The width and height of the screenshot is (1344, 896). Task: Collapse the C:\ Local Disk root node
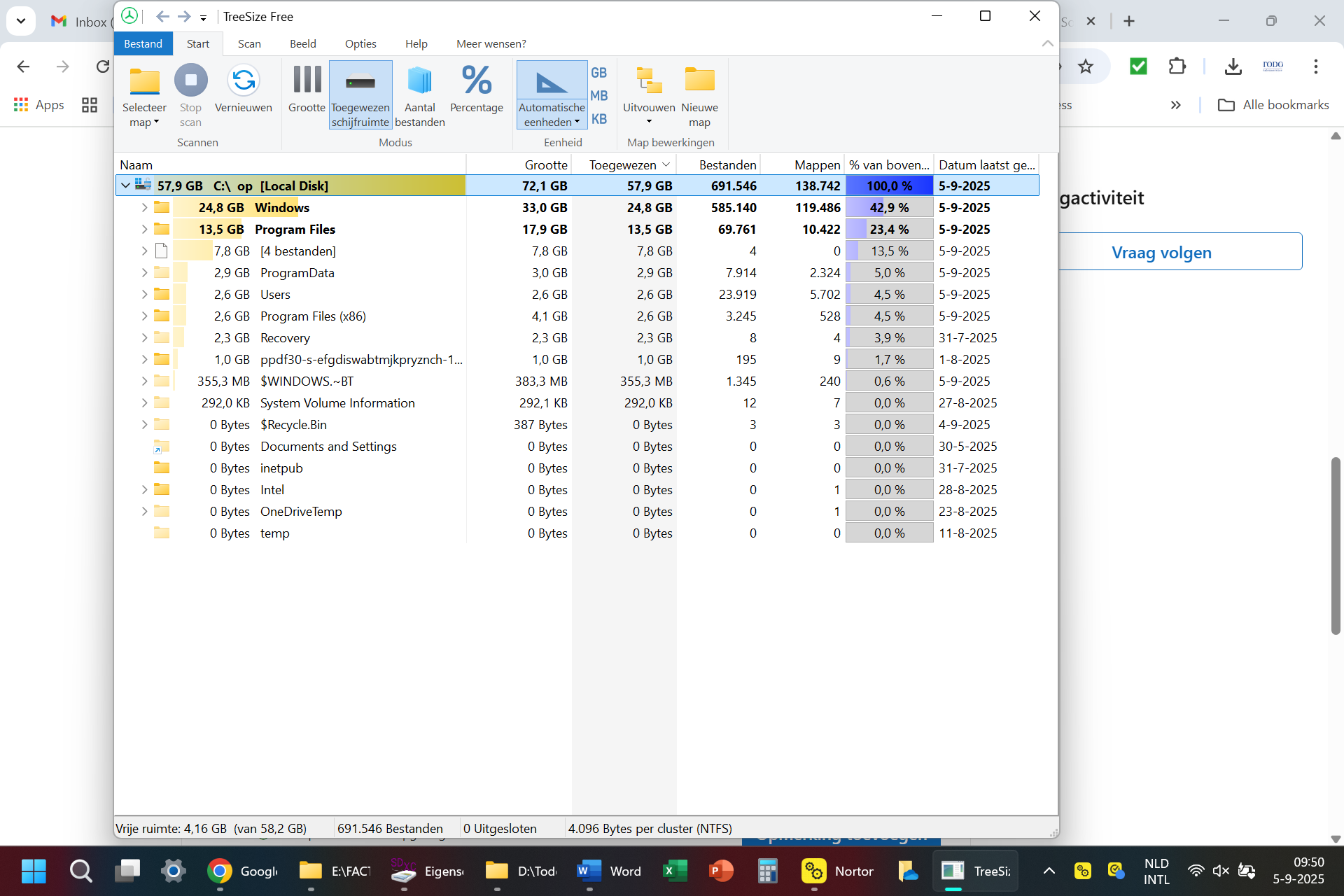[x=125, y=185]
